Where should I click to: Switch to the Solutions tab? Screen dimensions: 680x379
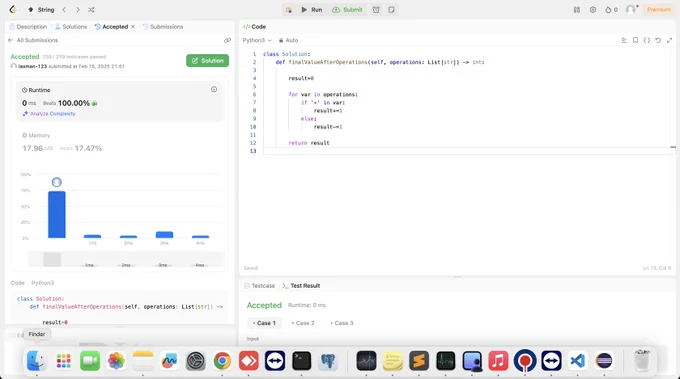tap(71, 26)
